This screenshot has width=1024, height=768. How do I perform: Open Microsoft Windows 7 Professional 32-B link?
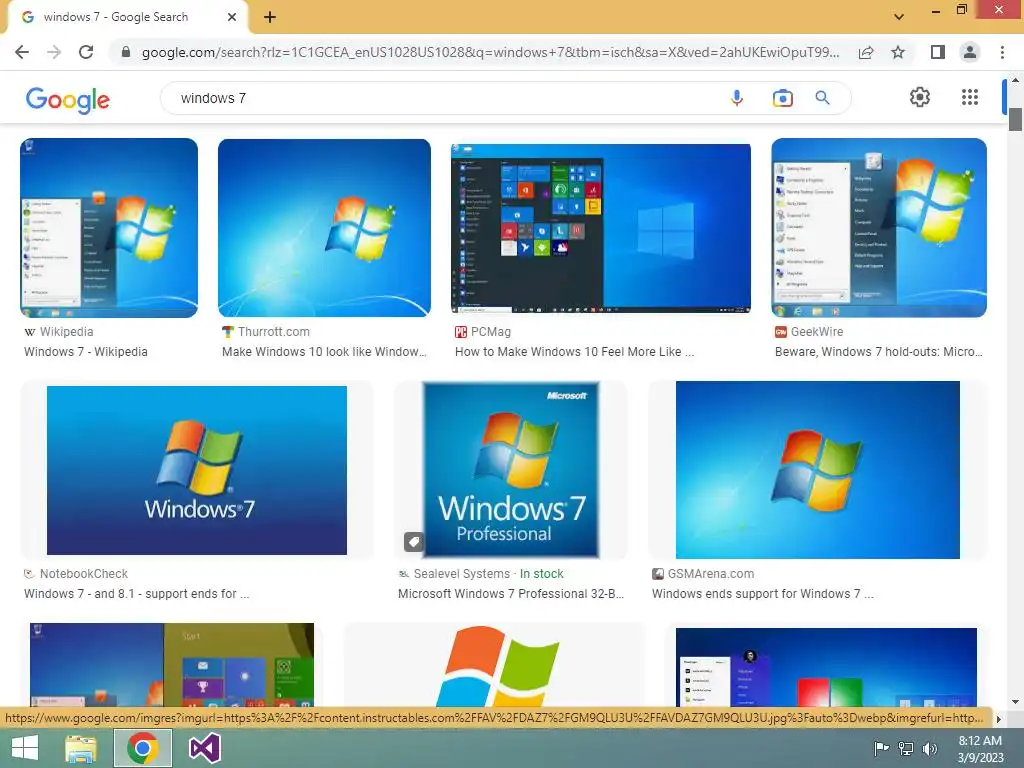[511, 594]
